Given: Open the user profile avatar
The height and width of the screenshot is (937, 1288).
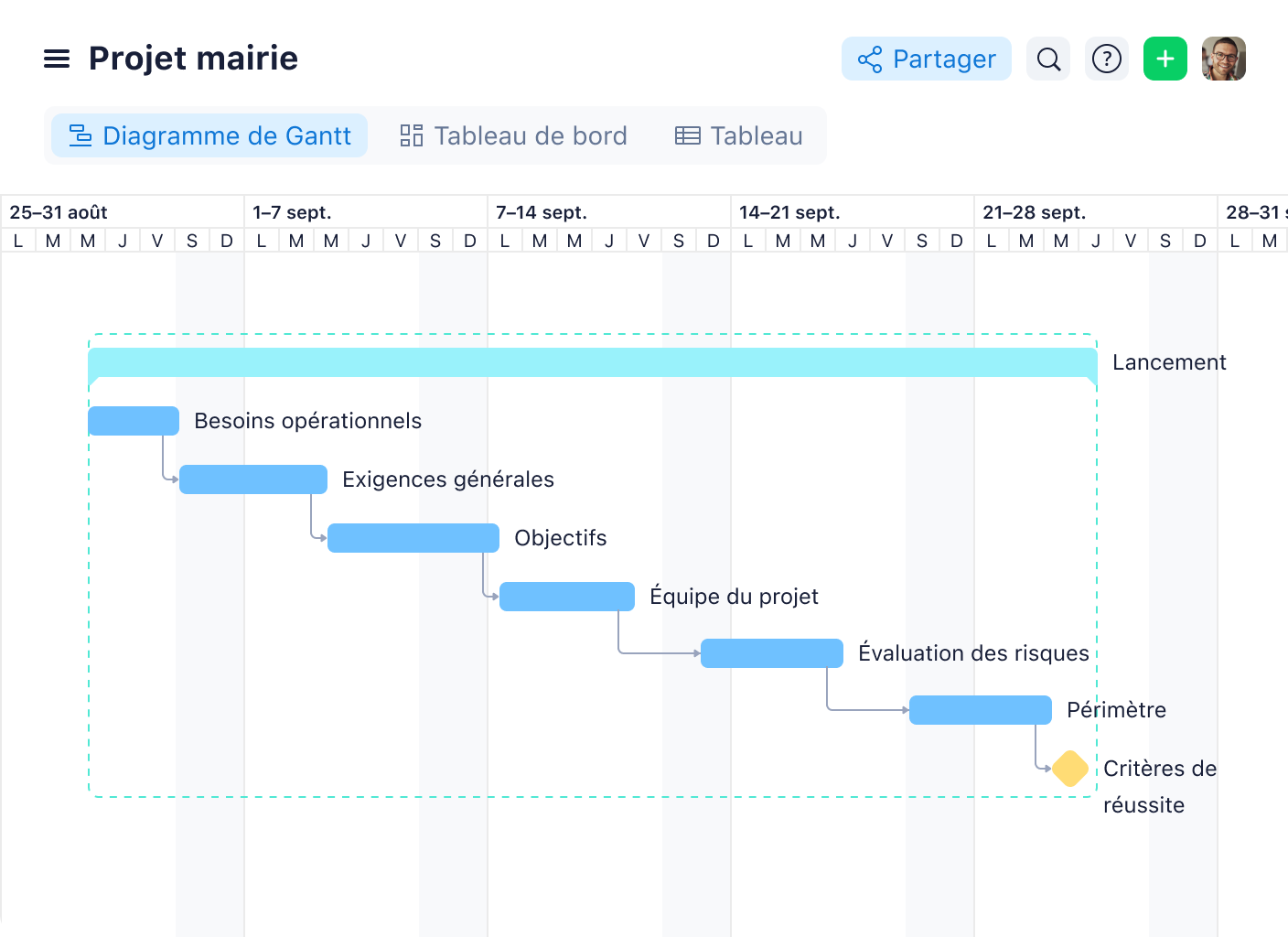Looking at the screenshot, I should click(x=1224, y=59).
